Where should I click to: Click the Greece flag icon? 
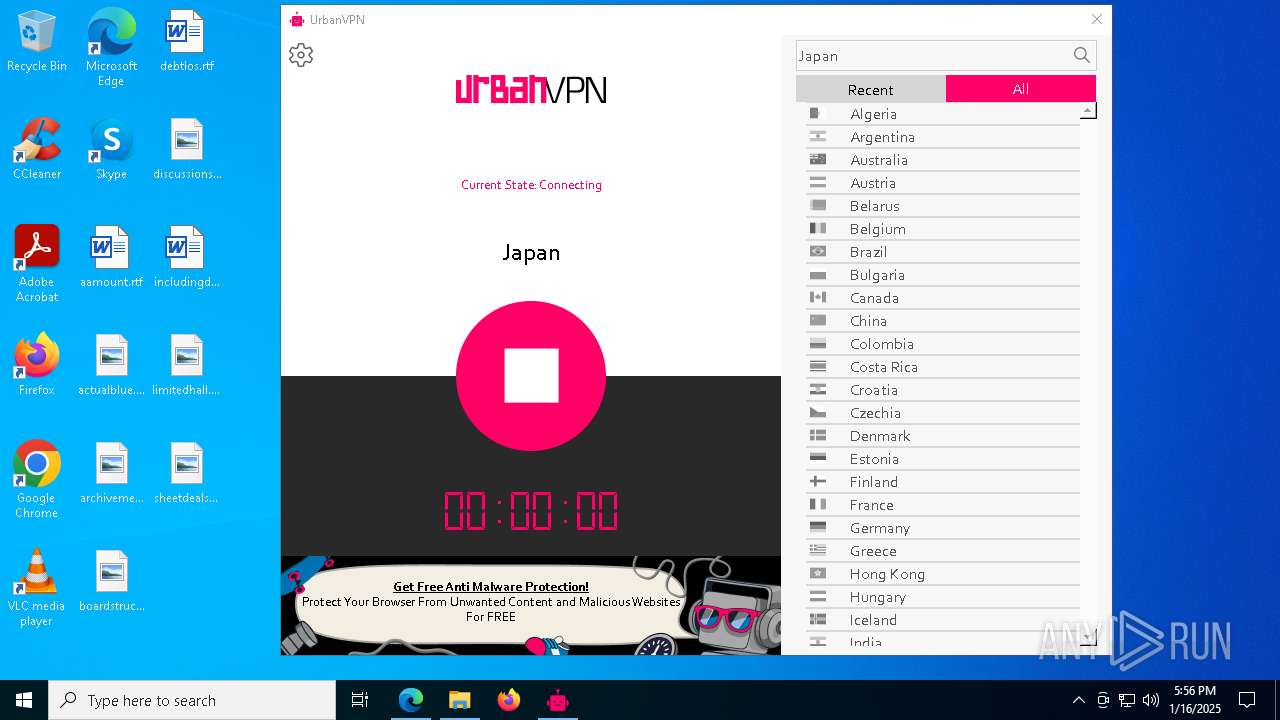click(818, 550)
